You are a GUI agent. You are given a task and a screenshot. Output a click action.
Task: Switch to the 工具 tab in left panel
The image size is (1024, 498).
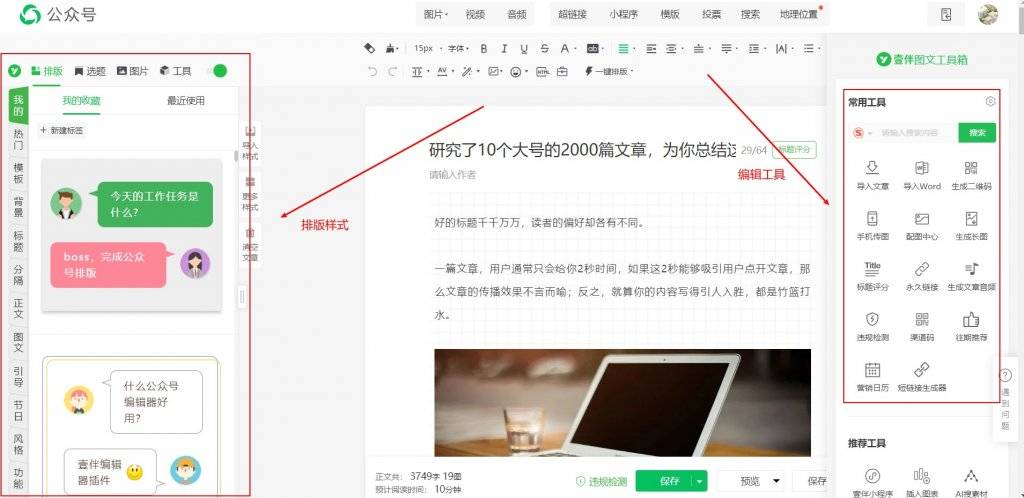[x=176, y=71]
